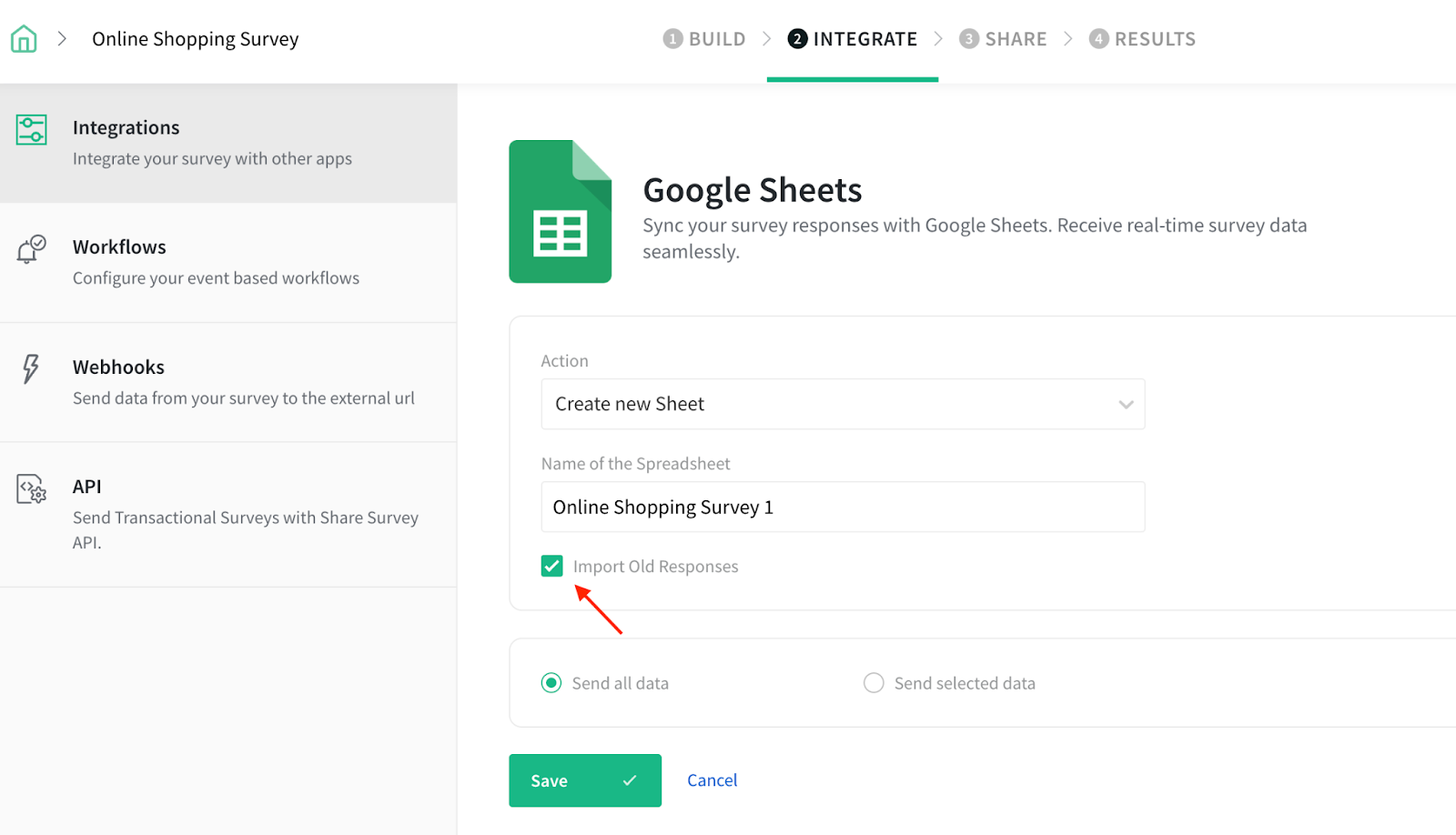Select the Send selected data radio button

click(874, 683)
